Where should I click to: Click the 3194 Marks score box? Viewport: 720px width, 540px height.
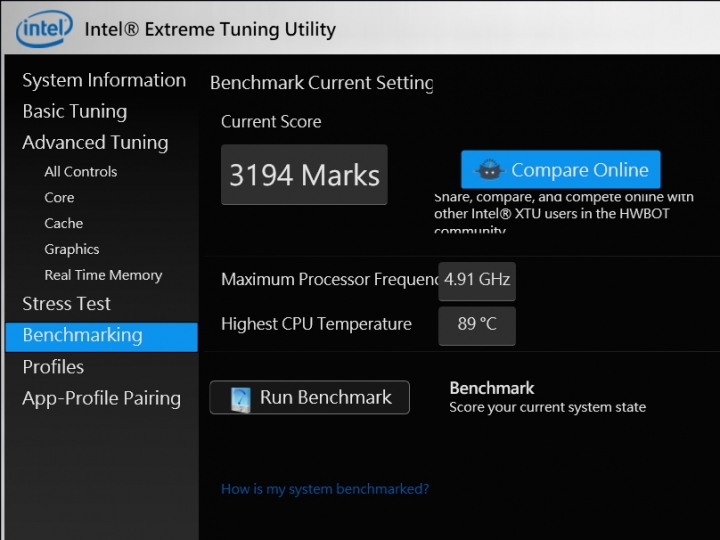[304, 174]
